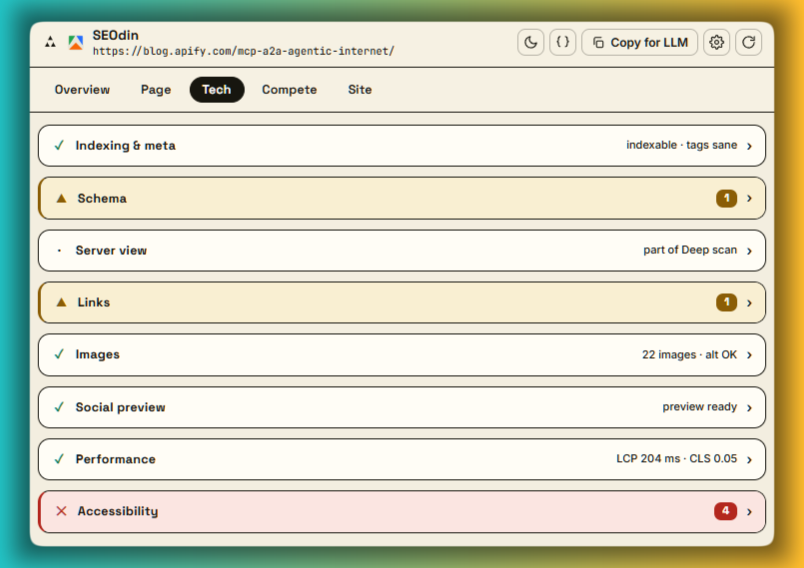This screenshot has height=568, width=804.
Task: Click the Accessibility badge showing 4
Action: (726, 511)
